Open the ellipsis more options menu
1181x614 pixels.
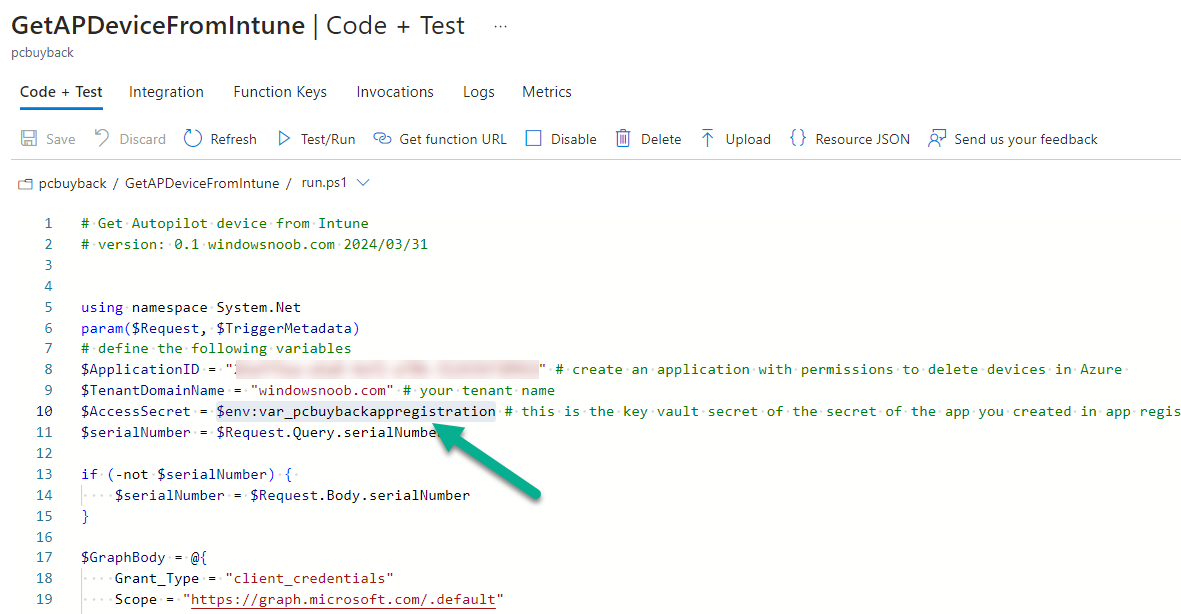tap(500, 26)
